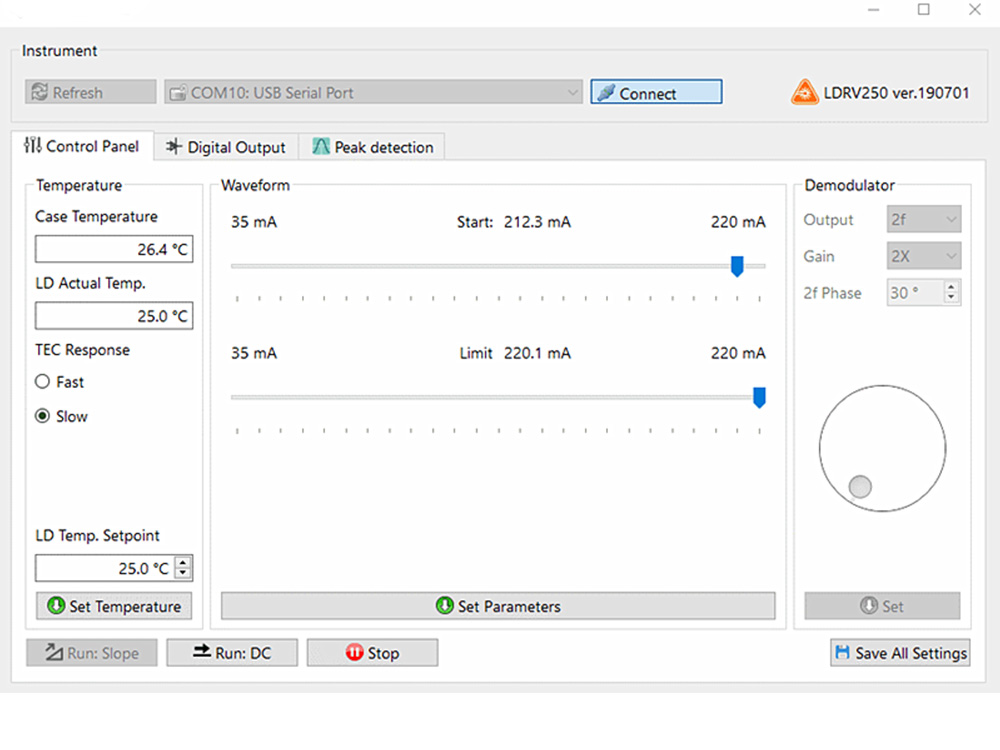The width and height of the screenshot is (1000, 750).
Task: Save All Settings with disk icon
Action: 900,653
